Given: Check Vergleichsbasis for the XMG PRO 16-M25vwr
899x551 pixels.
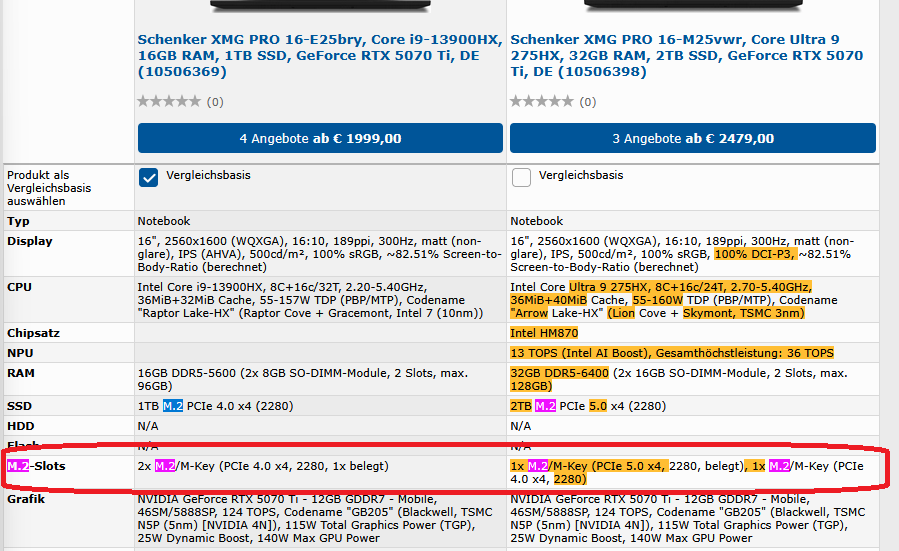Looking at the screenshot, I should point(521,178).
